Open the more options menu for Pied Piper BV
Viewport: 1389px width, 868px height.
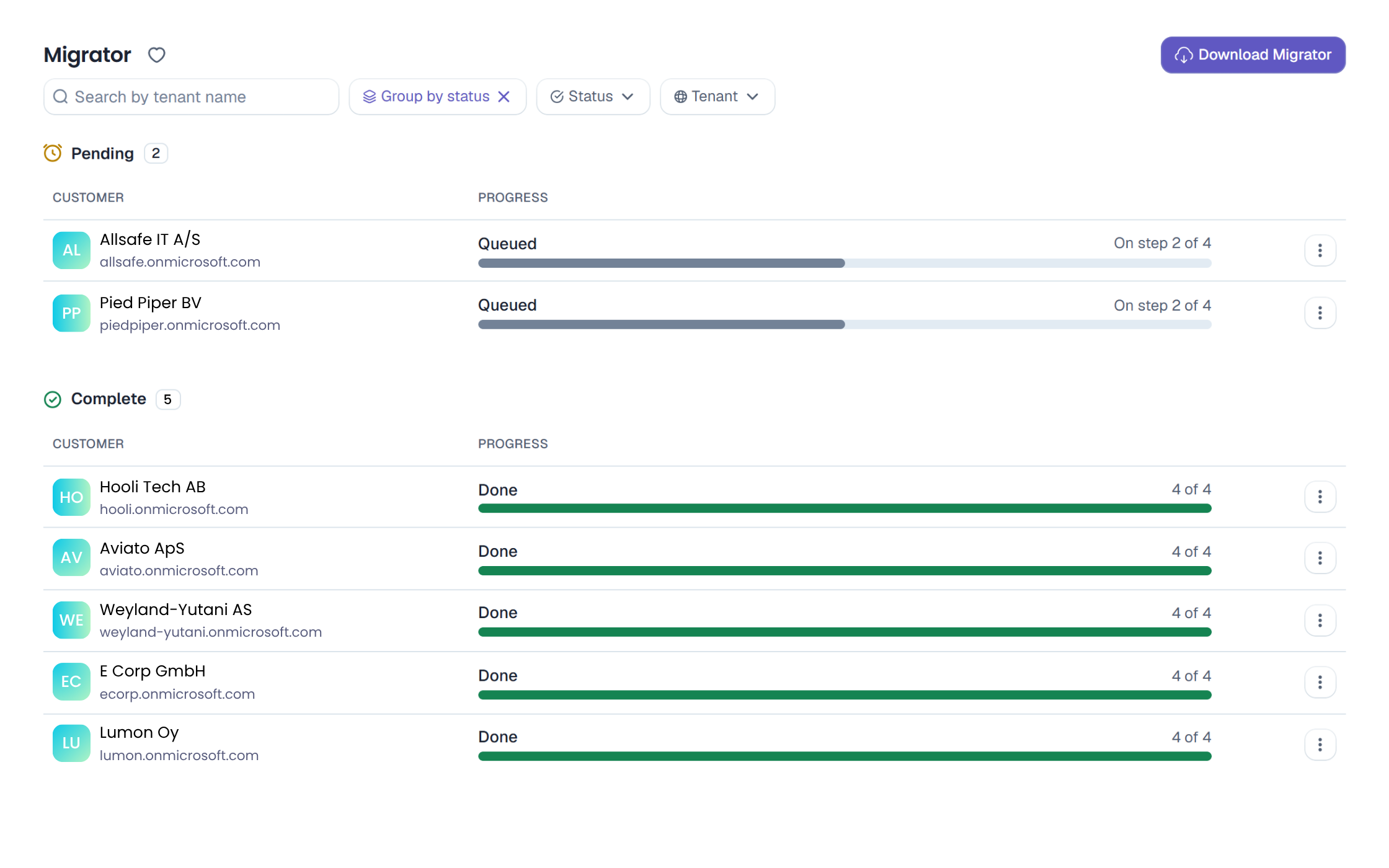1320,313
